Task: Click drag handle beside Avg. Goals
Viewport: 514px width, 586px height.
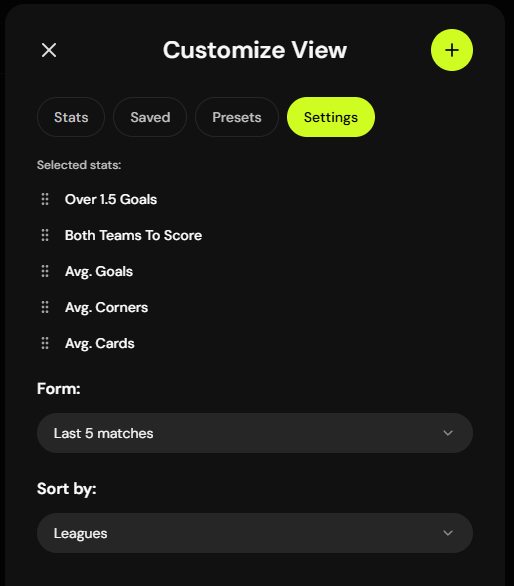Action: (45, 271)
